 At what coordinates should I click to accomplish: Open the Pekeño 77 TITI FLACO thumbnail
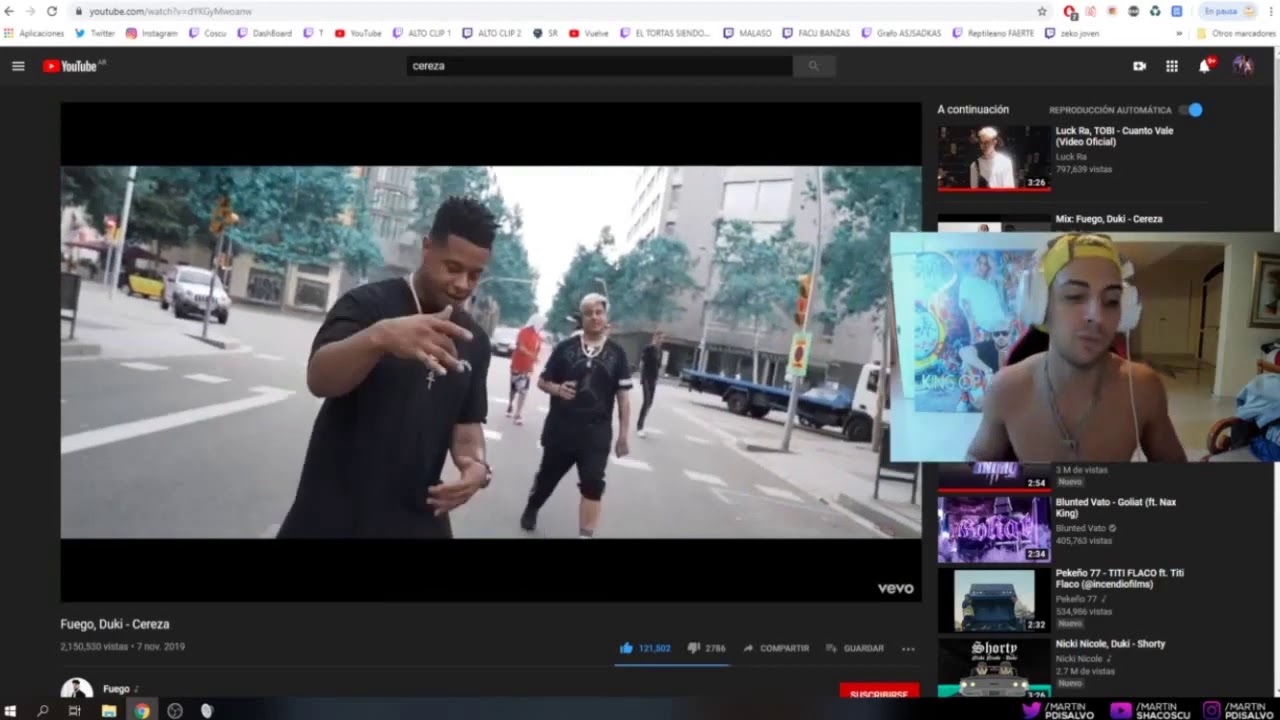pyautogui.click(x=994, y=600)
